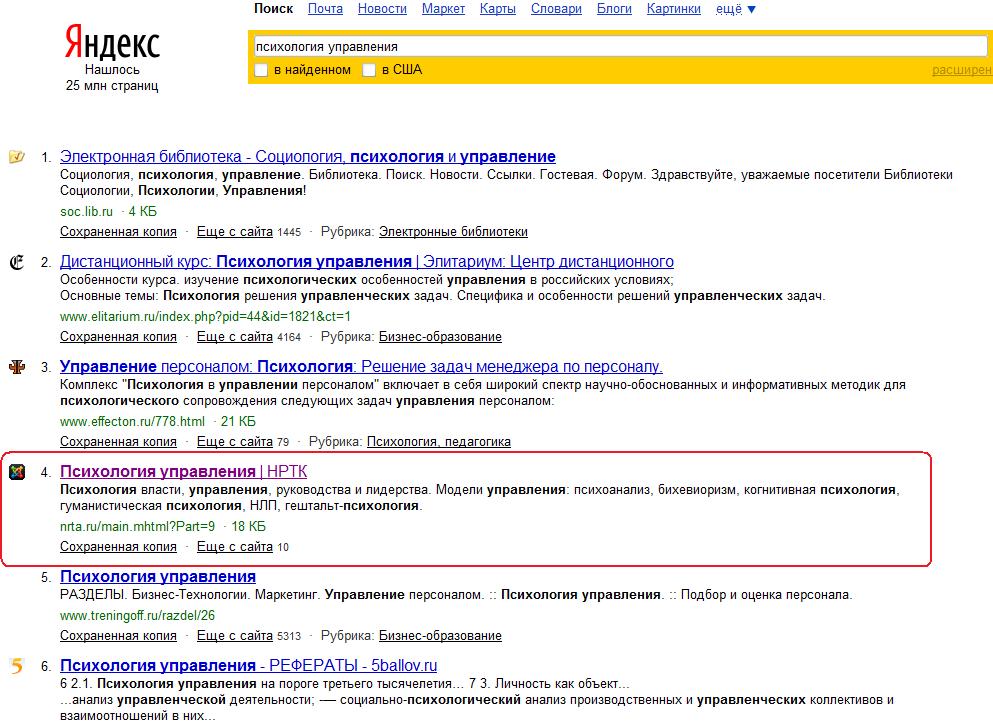This screenshot has width=993, height=727.
Task: Open result 'Электронная библиотека - Социология, психология и управление'
Action: point(308,156)
